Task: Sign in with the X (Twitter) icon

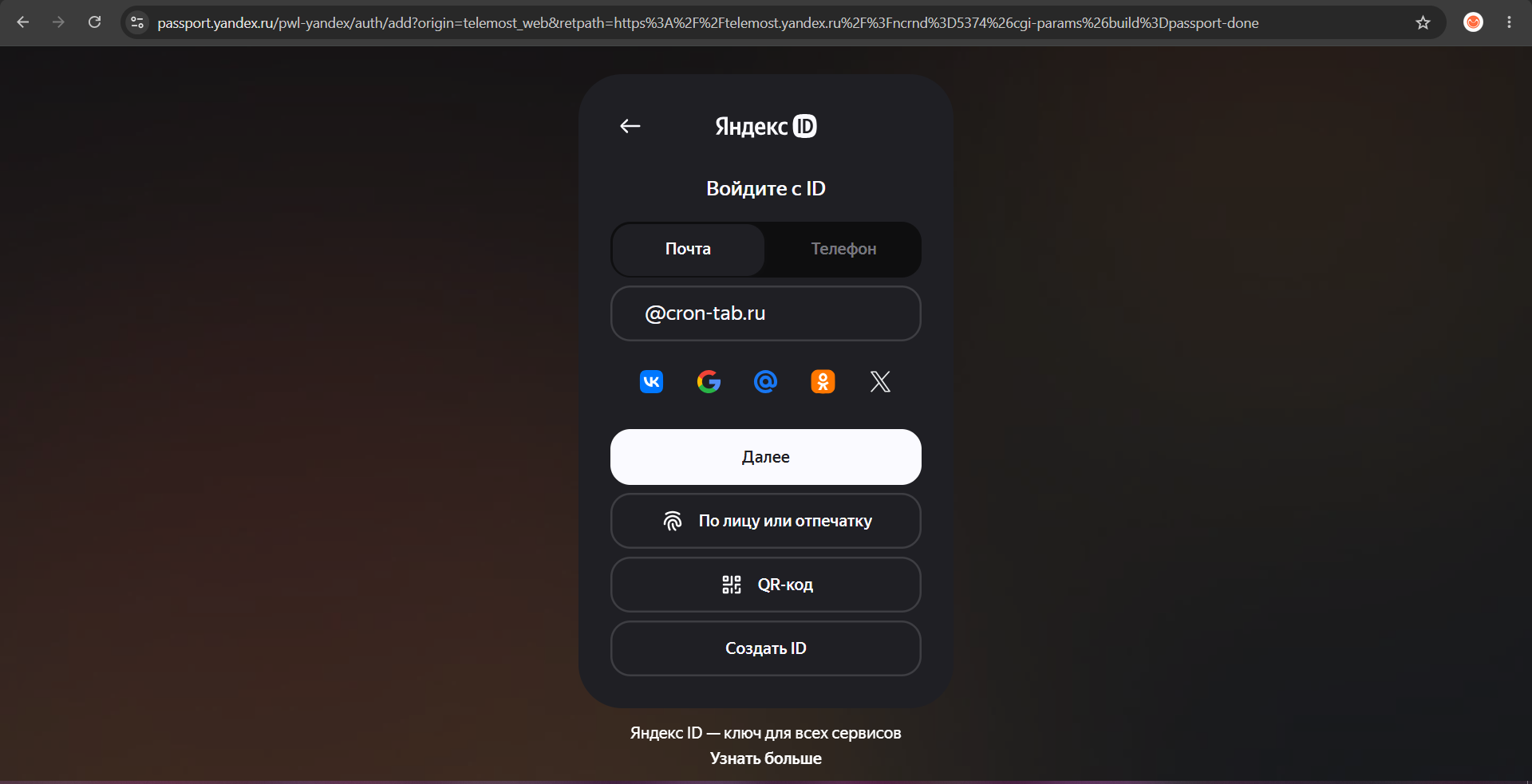Action: (880, 382)
